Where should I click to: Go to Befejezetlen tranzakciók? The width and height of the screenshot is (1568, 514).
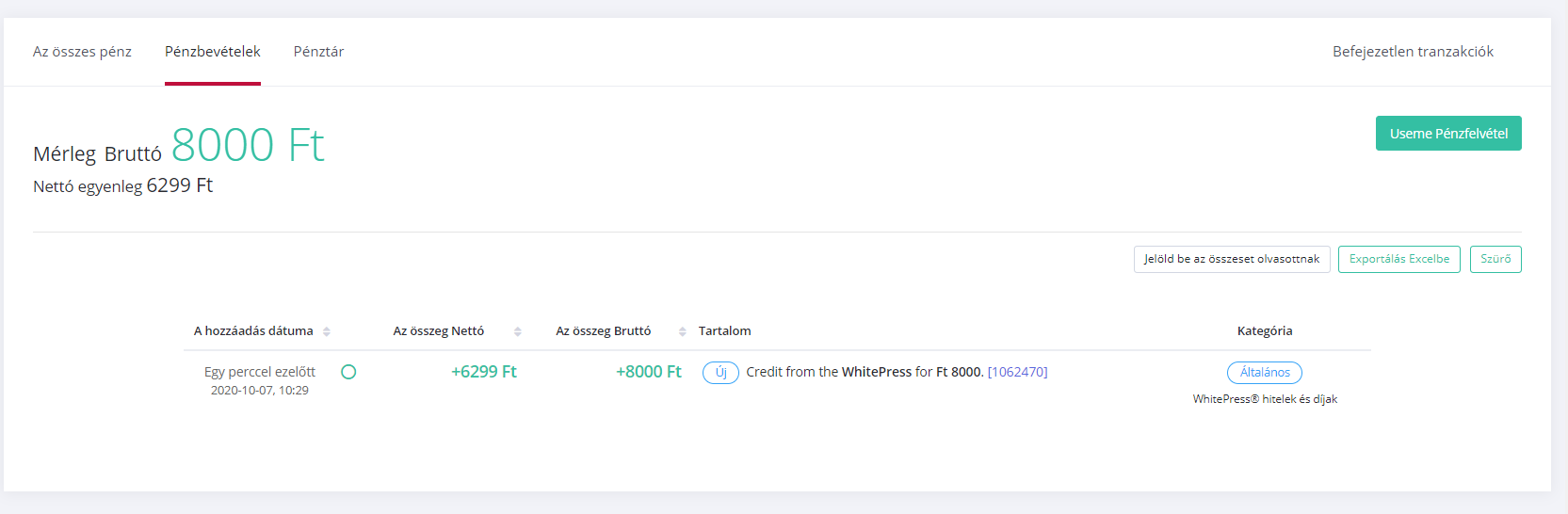[x=1413, y=52]
